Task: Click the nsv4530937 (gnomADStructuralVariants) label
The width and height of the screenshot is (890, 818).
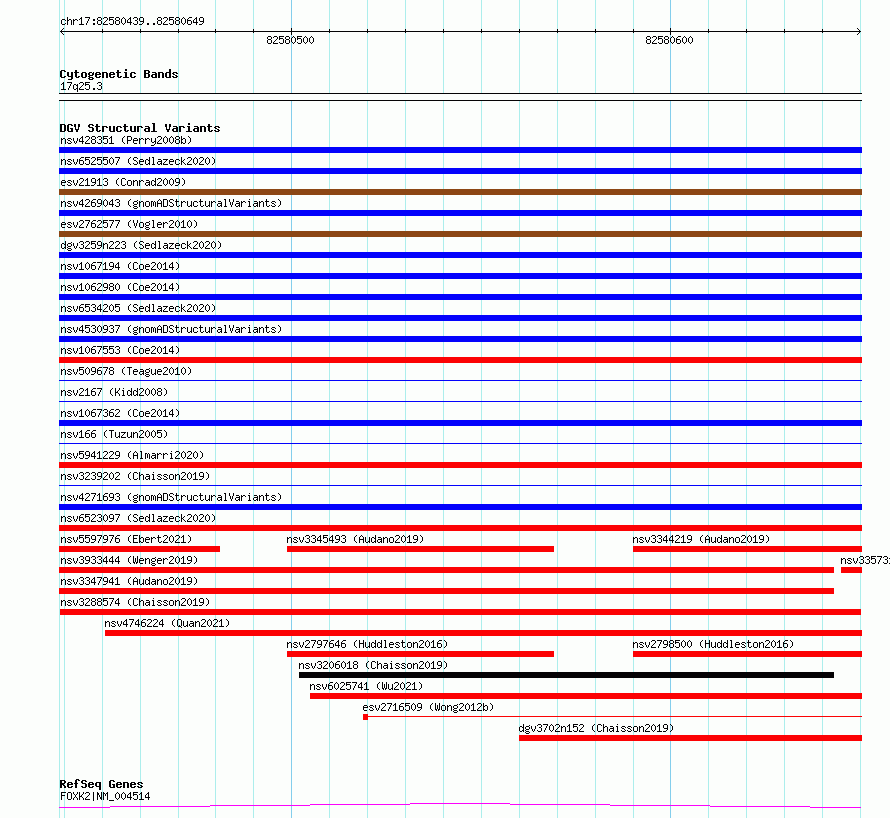Action: [171, 329]
